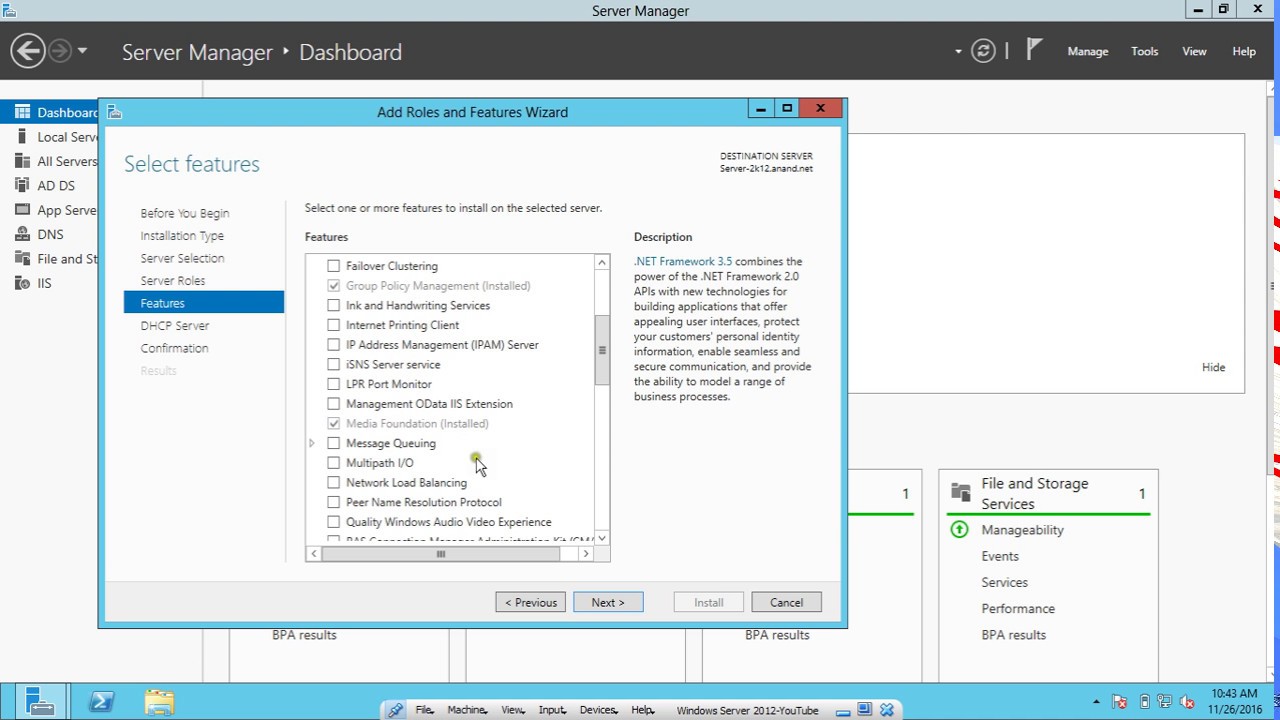The width and height of the screenshot is (1280, 720).
Task: Click the File and Storage Services tile icon
Action: click(960, 492)
